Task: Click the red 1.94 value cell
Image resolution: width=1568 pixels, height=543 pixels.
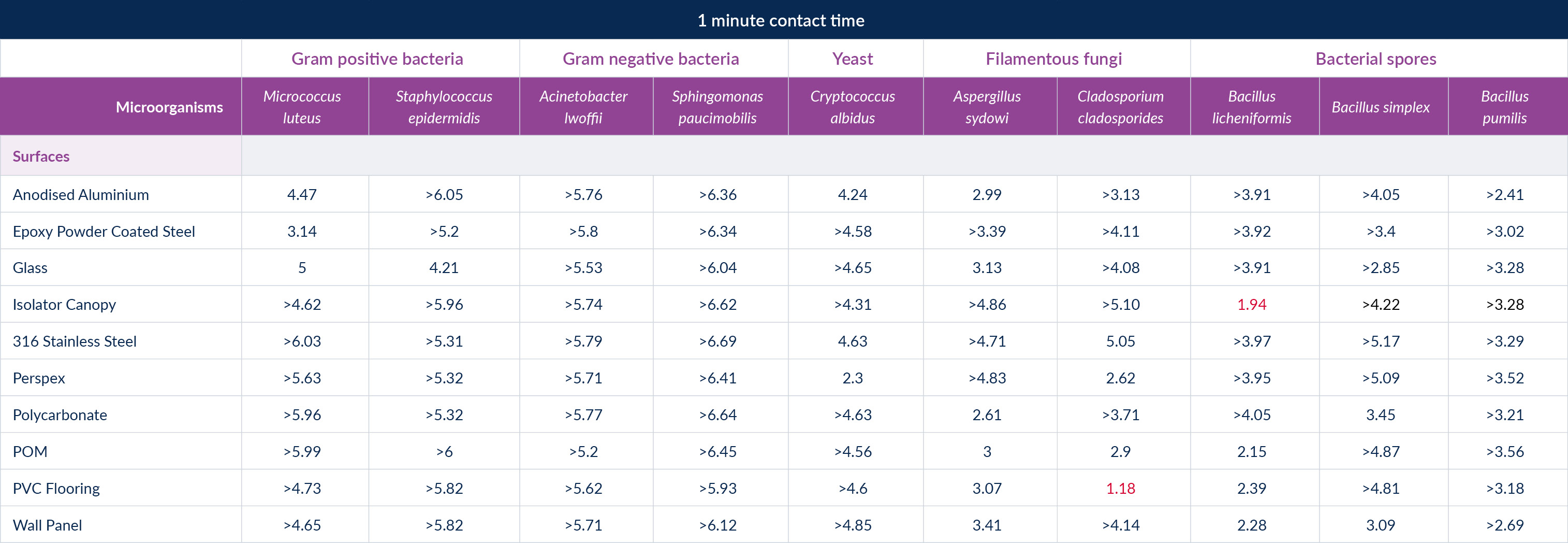Action: click(1252, 305)
